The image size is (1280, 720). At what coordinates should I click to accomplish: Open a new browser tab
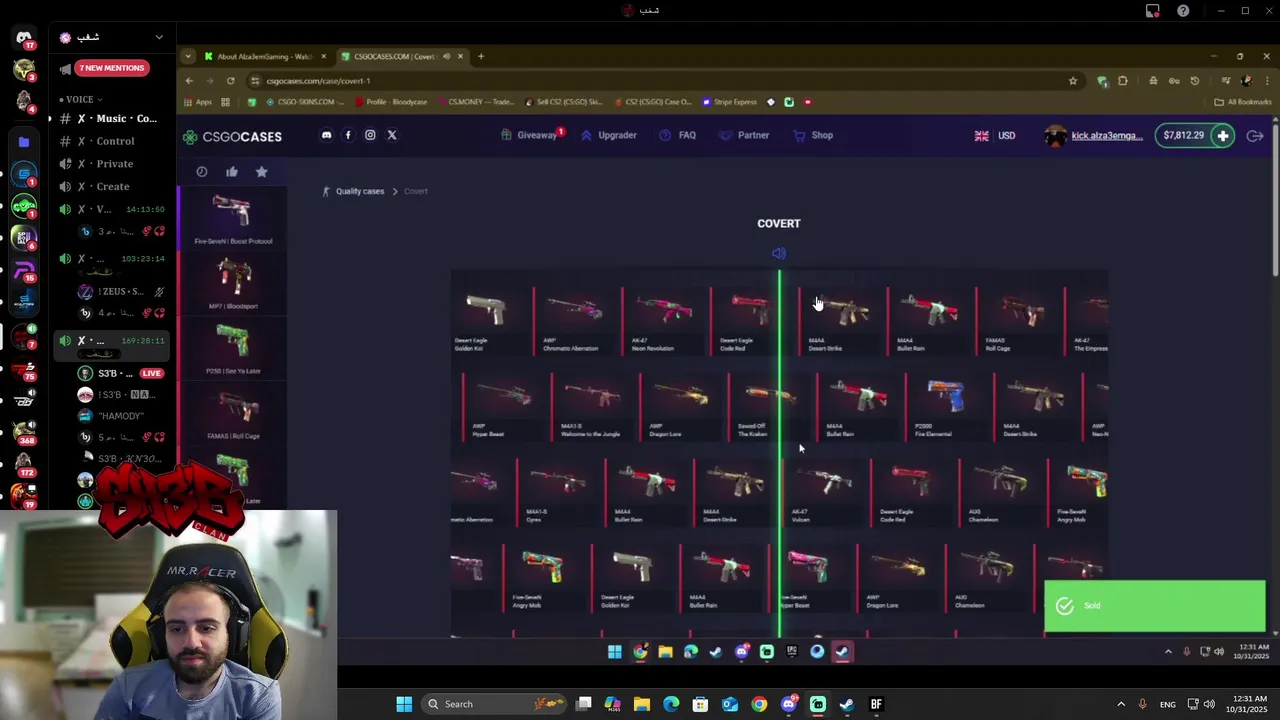(x=481, y=56)
